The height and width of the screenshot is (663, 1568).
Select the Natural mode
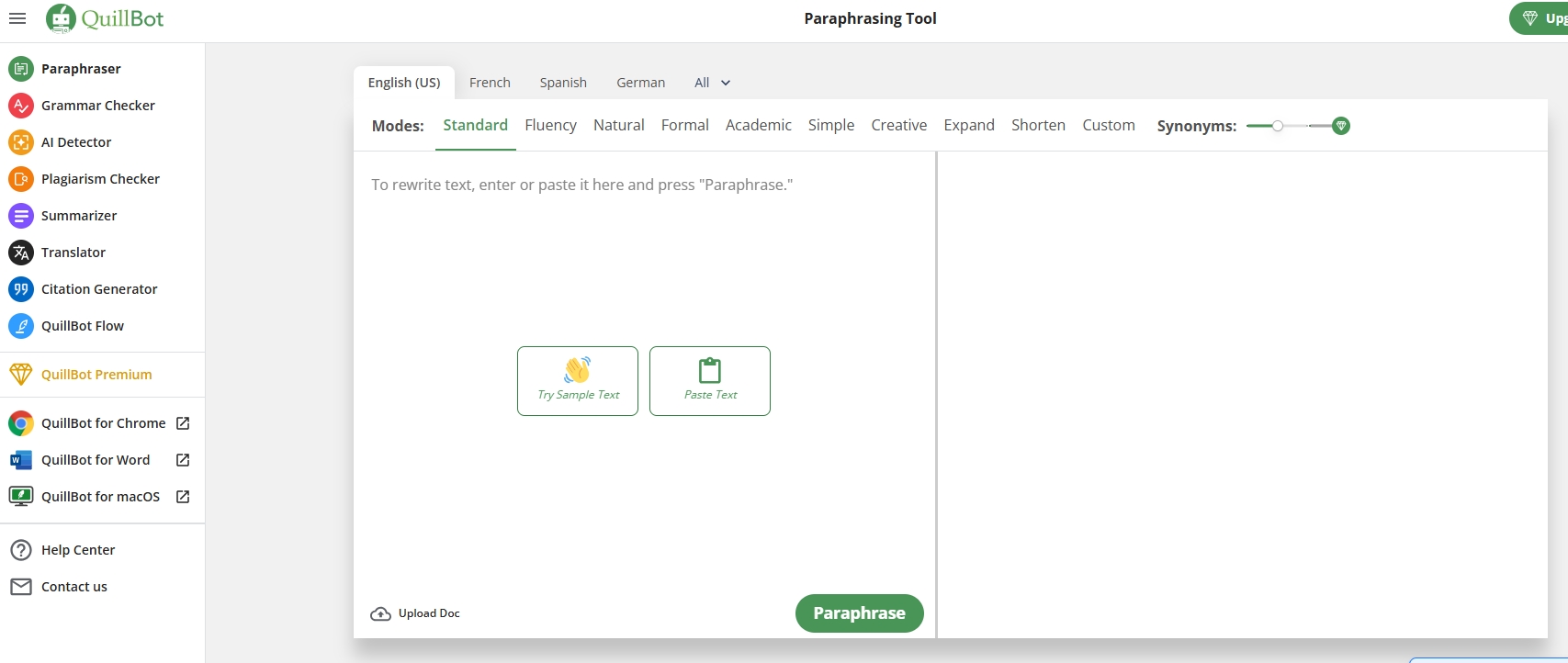click(619, 125)
